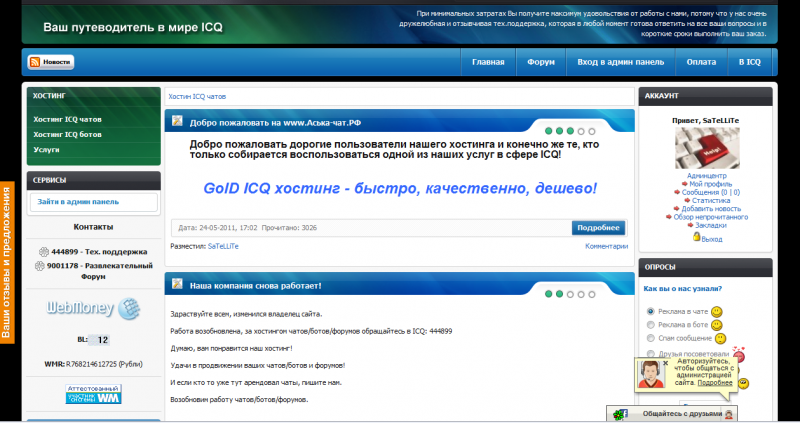Click operator icon at right of chat bar

click(x=729, y=414)
